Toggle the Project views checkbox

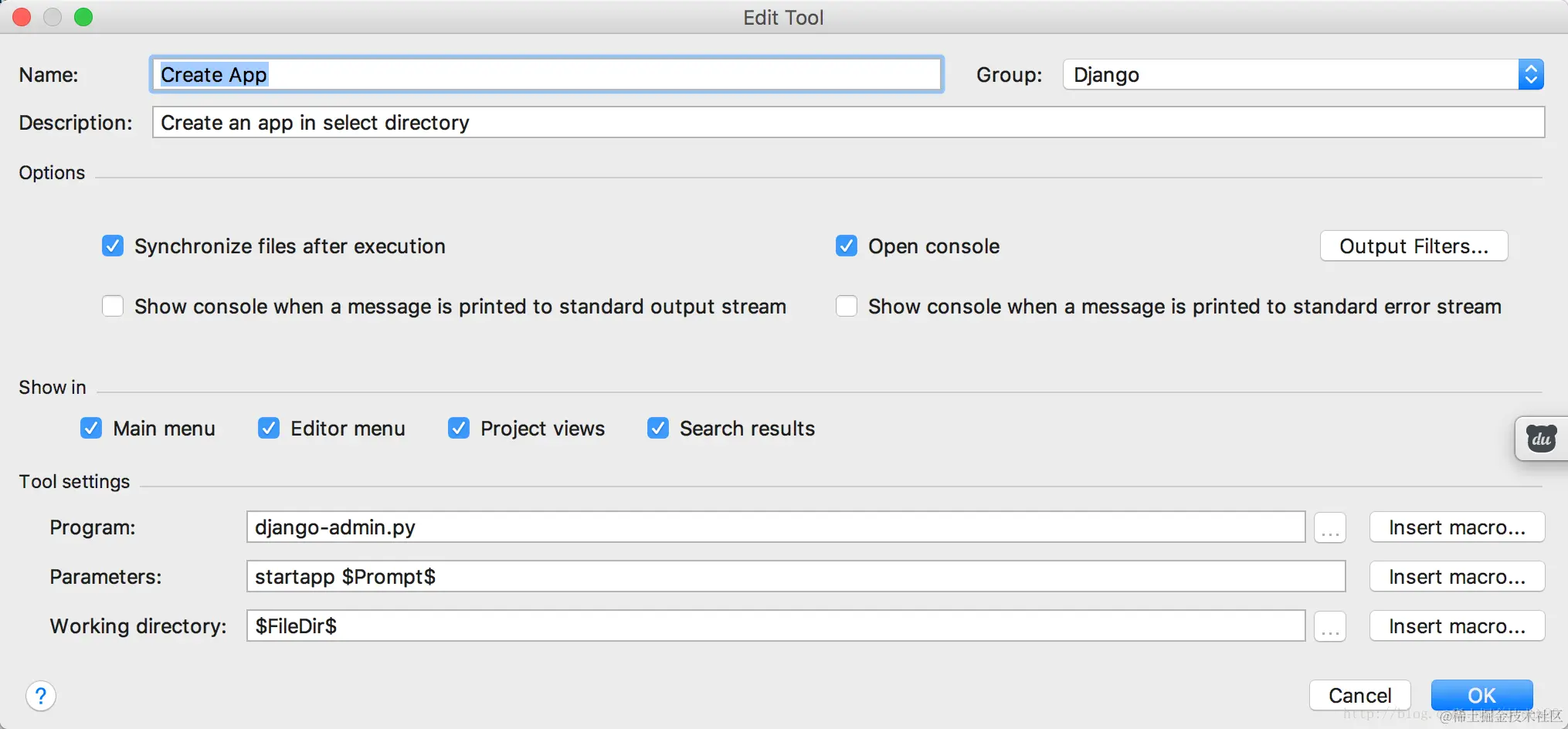(459, 429)
